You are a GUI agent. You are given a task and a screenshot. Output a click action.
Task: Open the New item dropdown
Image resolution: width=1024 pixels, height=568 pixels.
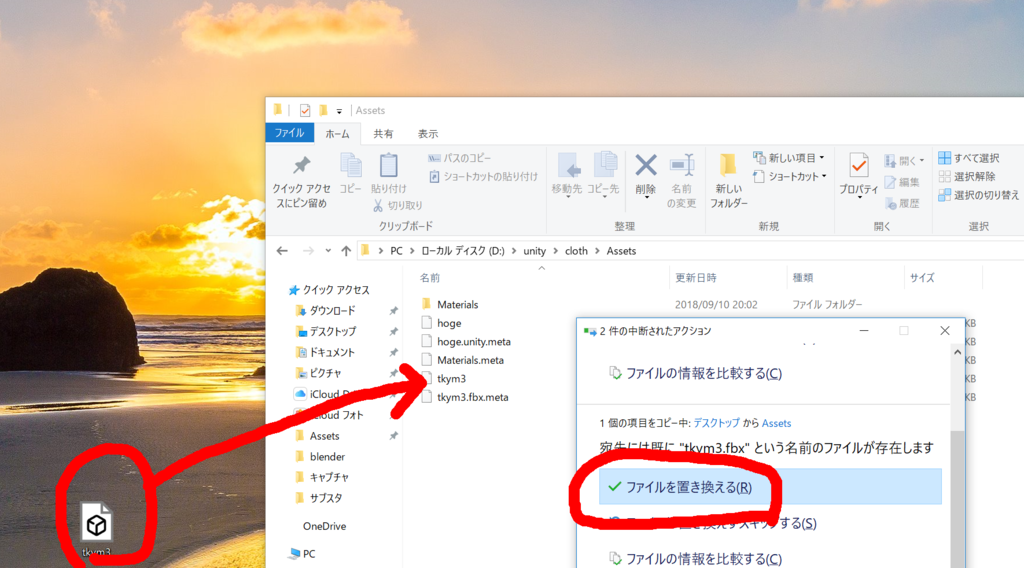(789, 158)
